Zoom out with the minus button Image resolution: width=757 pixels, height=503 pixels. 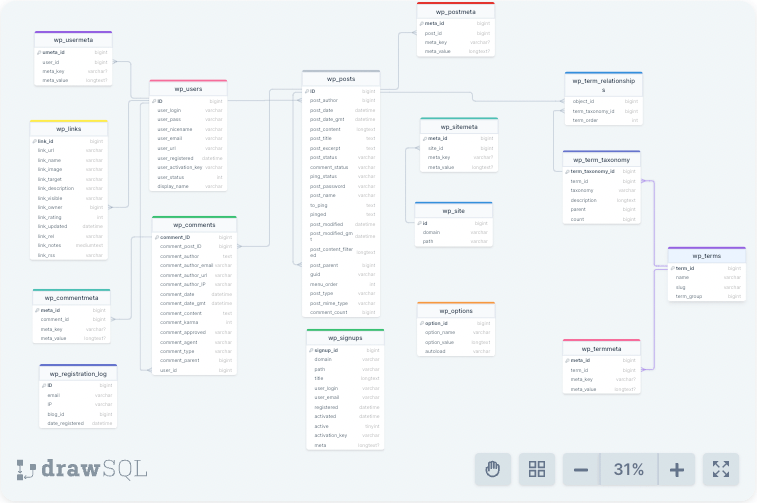pos(581,469)
